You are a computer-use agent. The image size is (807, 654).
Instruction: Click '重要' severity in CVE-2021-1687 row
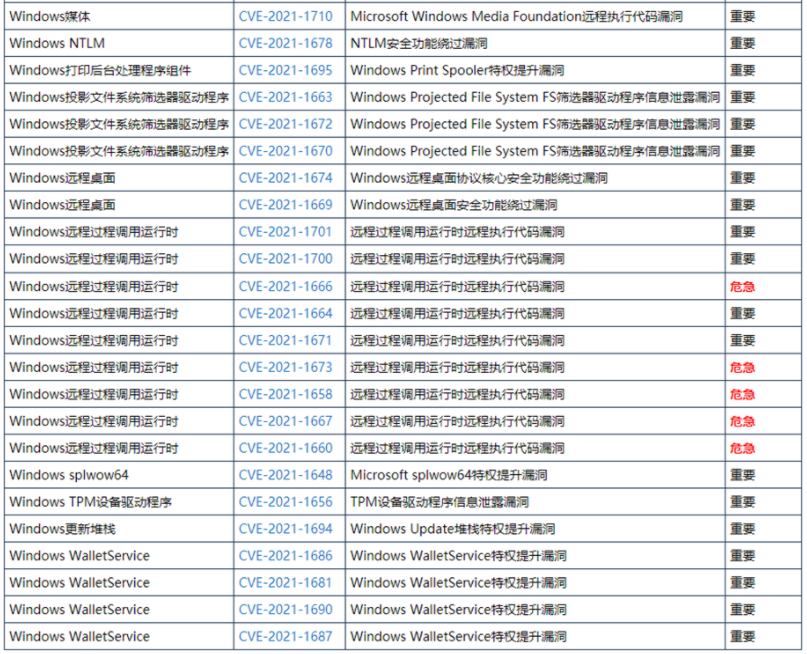(x=742, y=637)
